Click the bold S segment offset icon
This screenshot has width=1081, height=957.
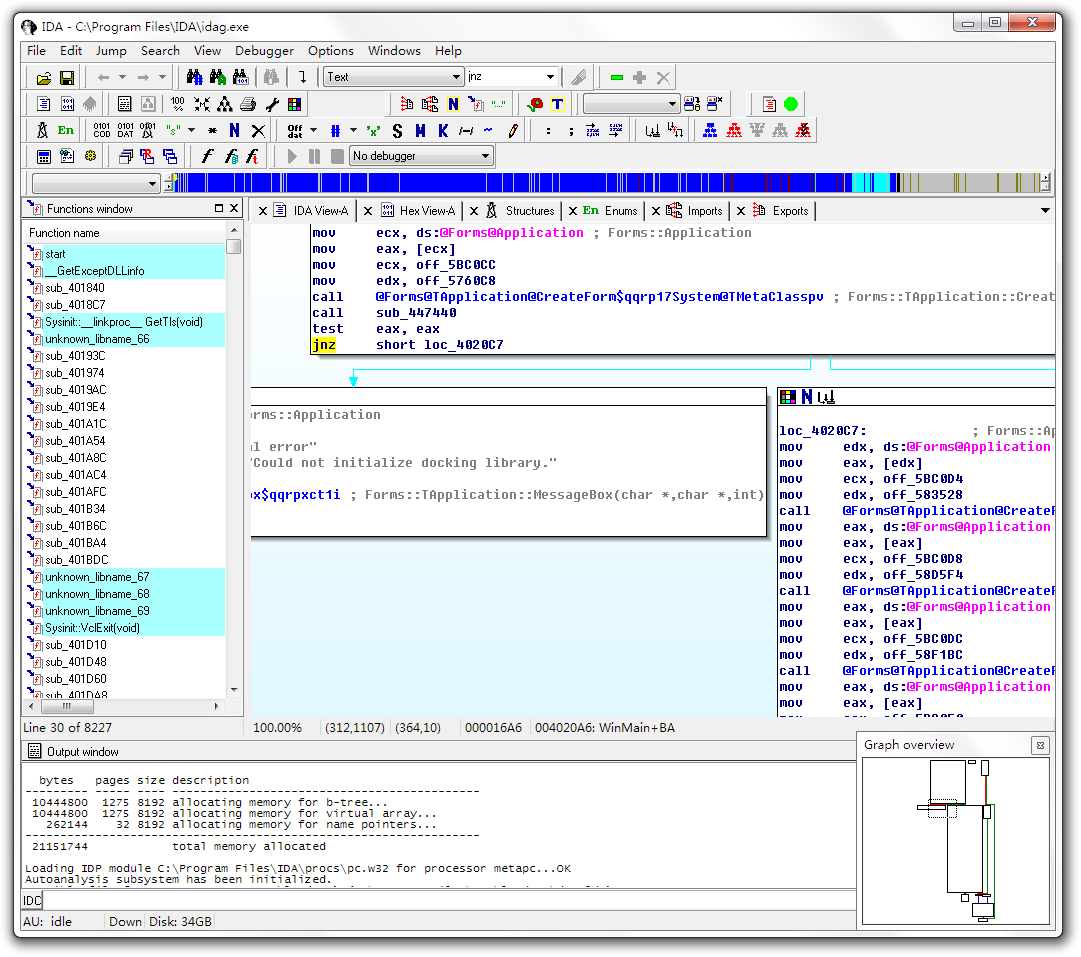pyautogui.click(x=397, y=130)
